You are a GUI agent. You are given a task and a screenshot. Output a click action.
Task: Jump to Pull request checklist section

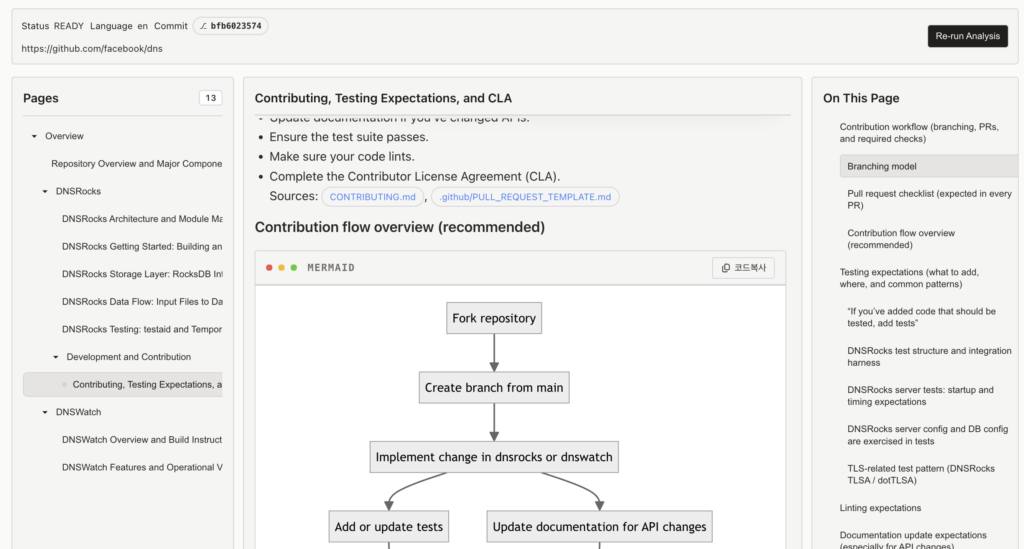click(929, 199)
